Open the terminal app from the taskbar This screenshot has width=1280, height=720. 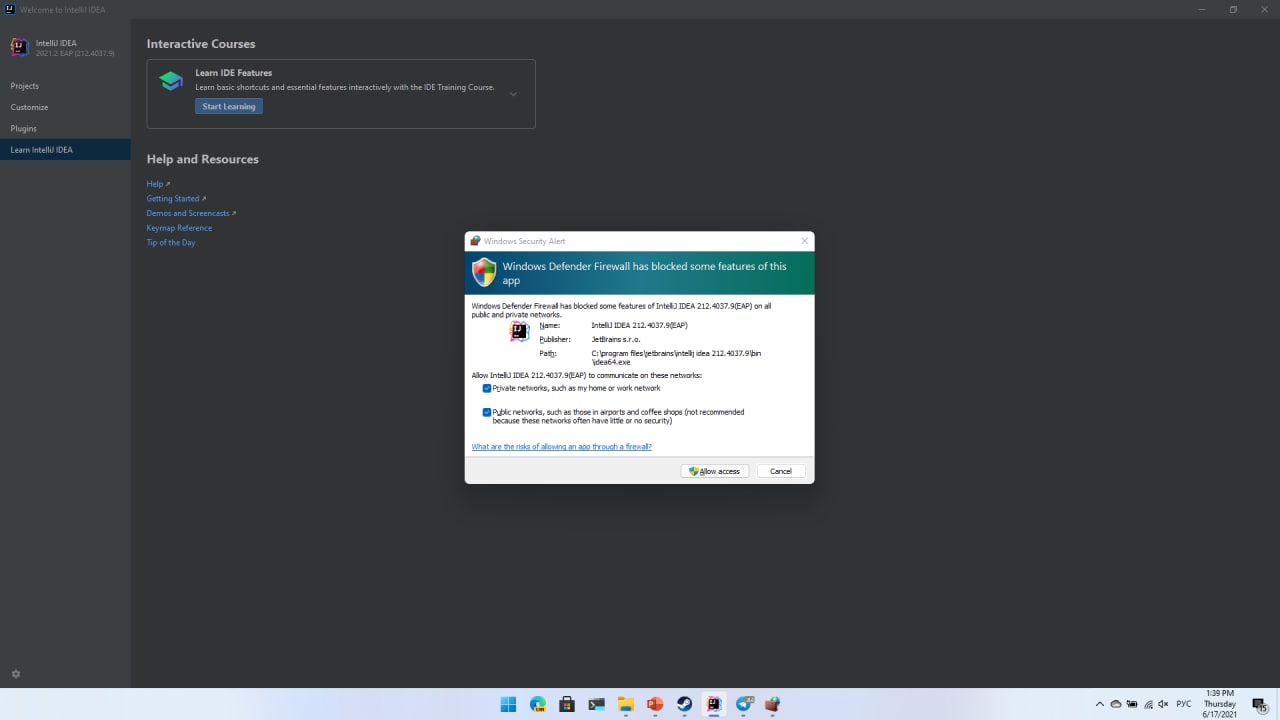click(x=596, y=704)
